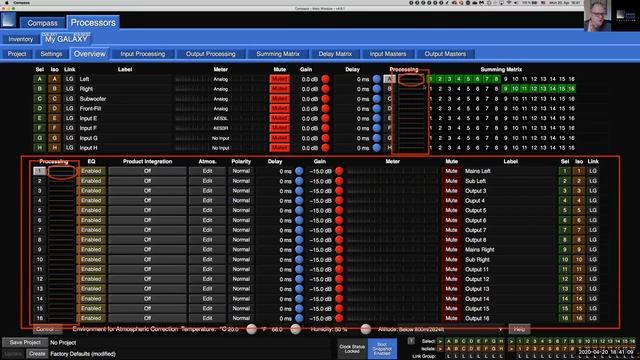Click the Mains Right output label field
640x360 pixels.
click(x=510, y=249)
